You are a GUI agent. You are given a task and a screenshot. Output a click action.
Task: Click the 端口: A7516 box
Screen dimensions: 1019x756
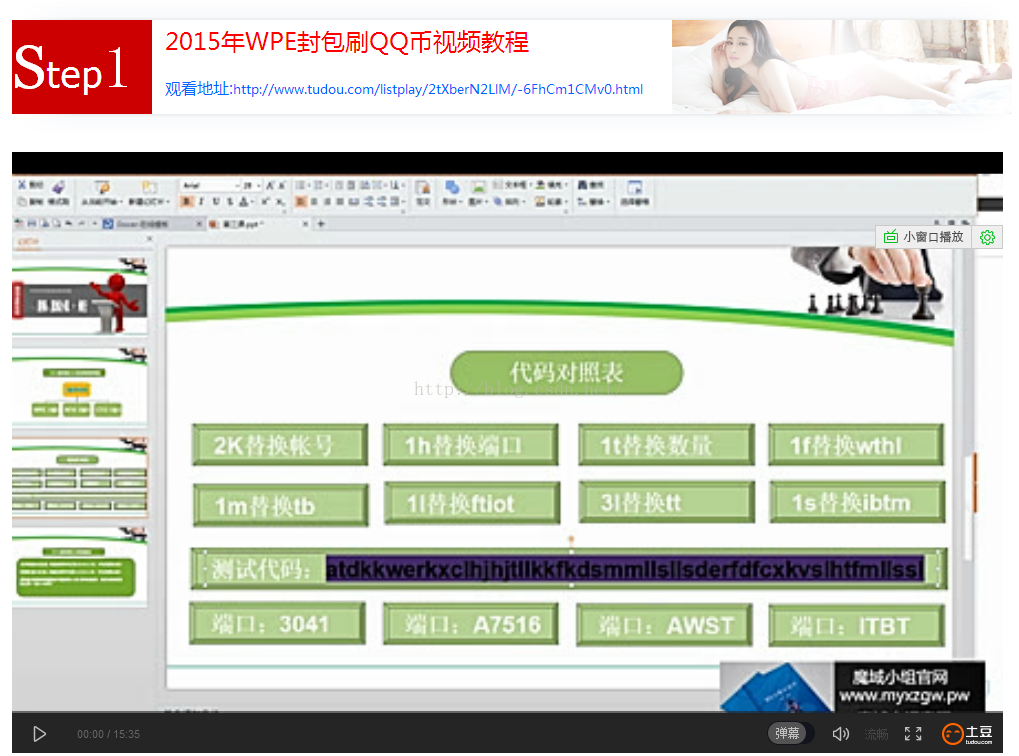(x=471, y=624)
